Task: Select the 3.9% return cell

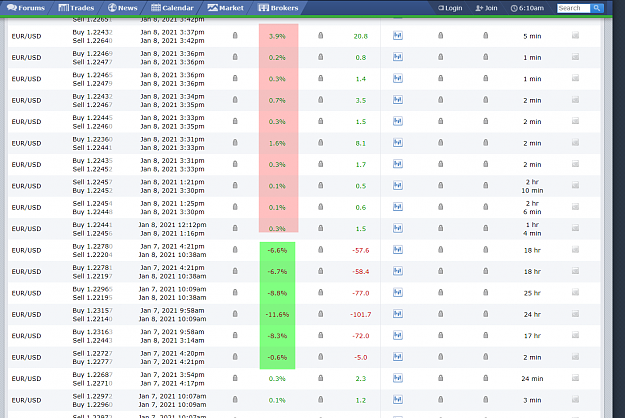Action: pyautogui.click(x=277, y=36)
